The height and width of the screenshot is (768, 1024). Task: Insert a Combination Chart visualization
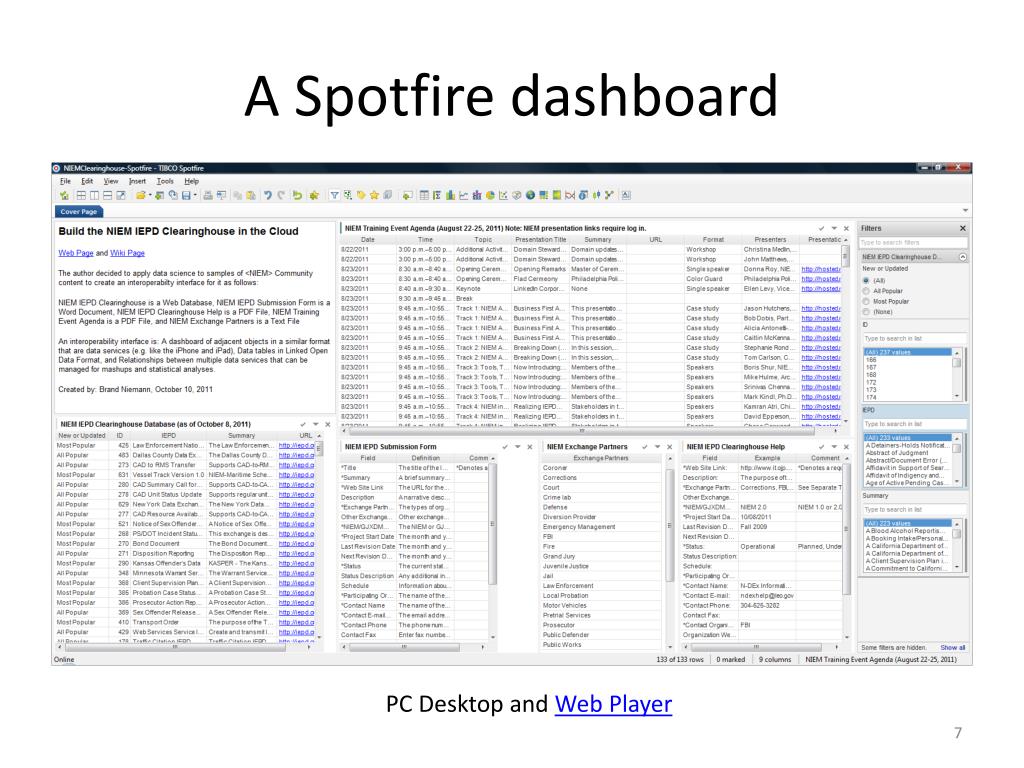477,195
